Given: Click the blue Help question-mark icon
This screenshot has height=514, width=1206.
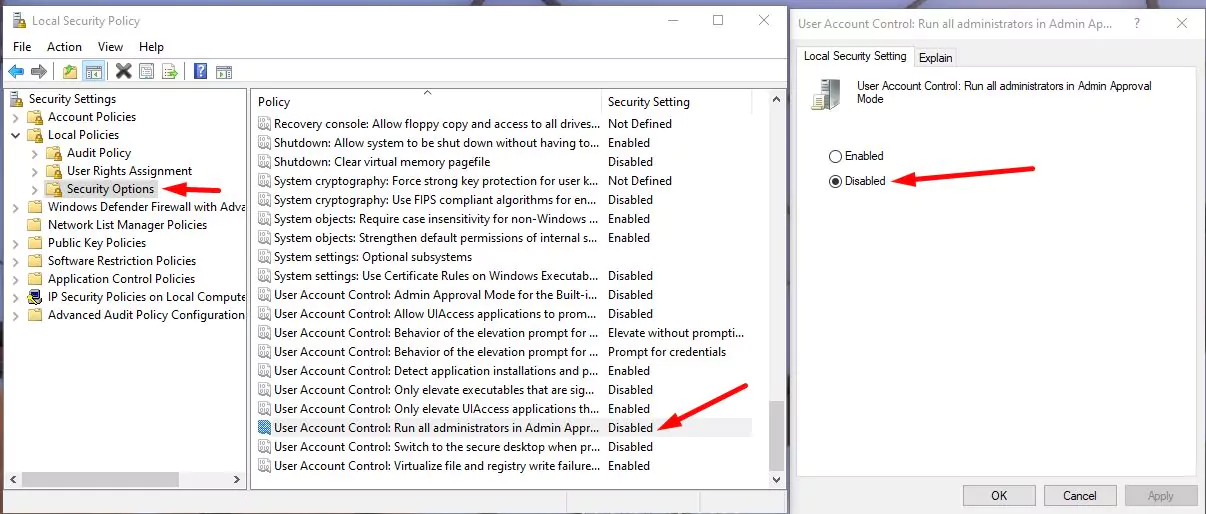Looking at the screenshot, I should coord(200,71).
